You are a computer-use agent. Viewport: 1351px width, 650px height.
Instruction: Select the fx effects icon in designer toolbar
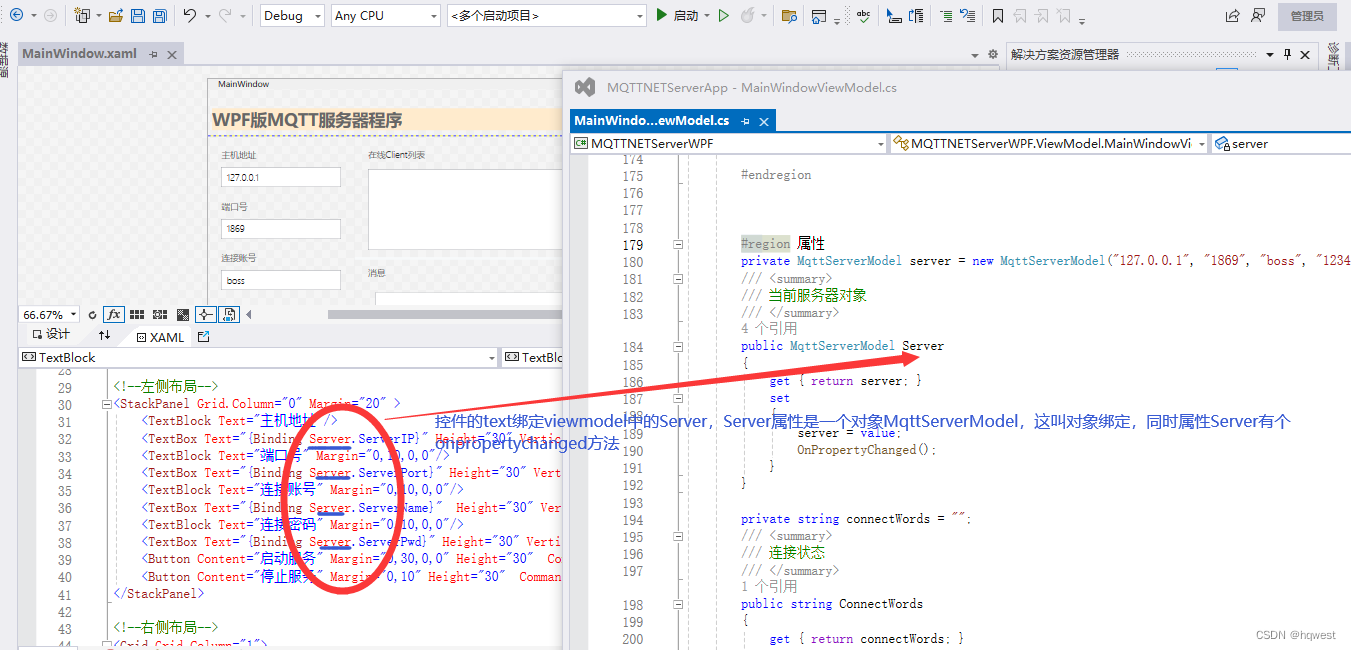click(x=113, y=314)
